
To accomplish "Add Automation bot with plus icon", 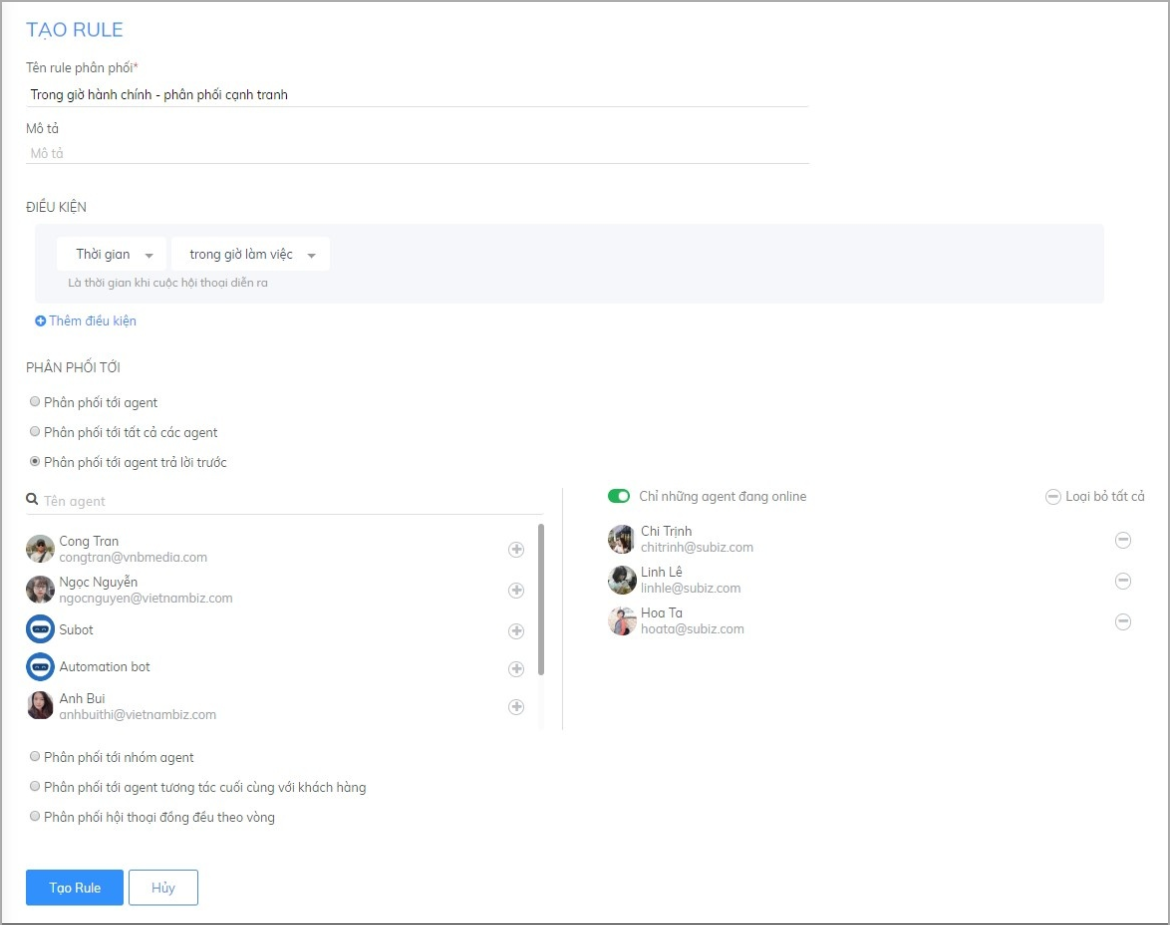I will 516,668.
